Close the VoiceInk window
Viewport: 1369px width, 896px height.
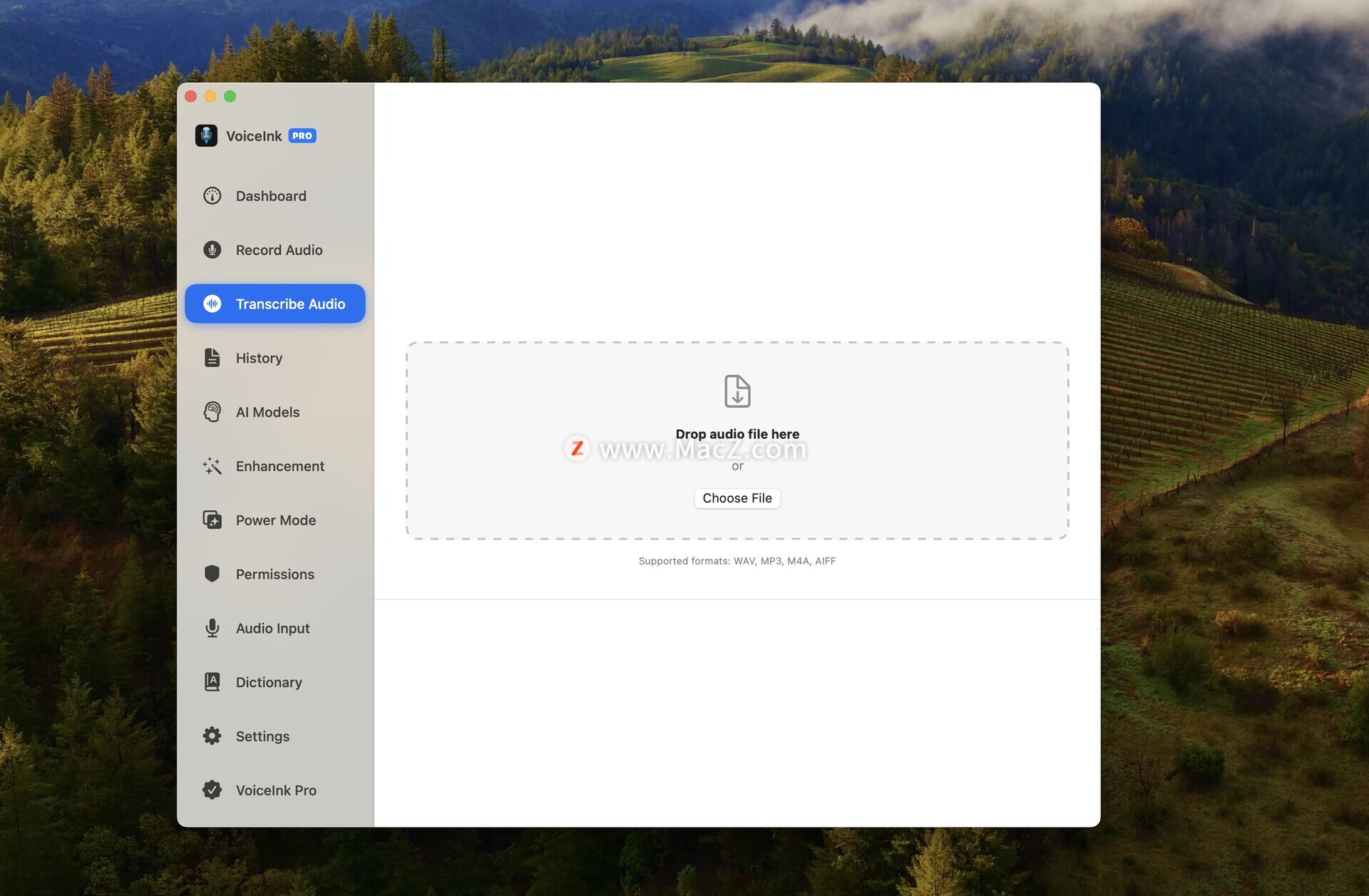pyautogui.click(x=191, y=96)
